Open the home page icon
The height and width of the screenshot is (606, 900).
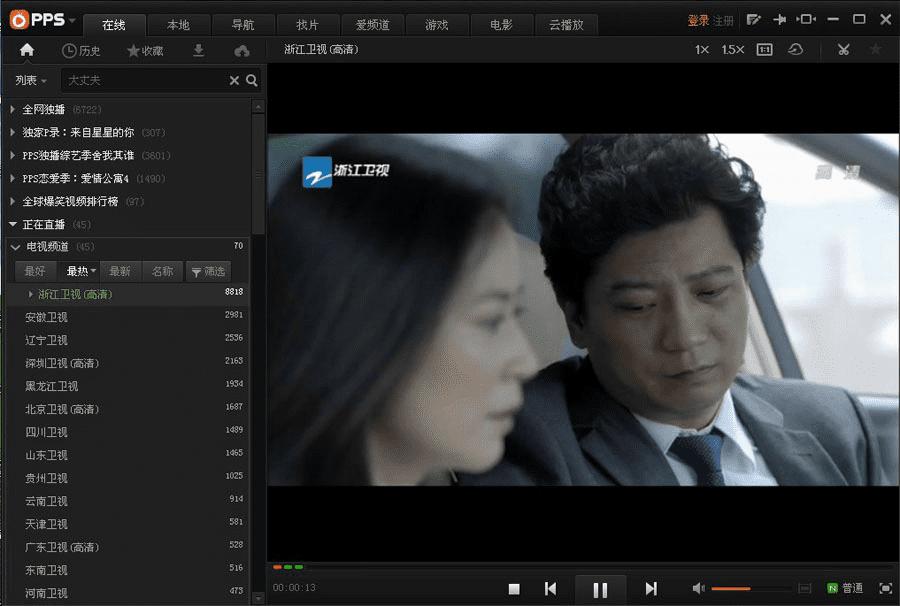pyautogui.click(x=26, y=50)
